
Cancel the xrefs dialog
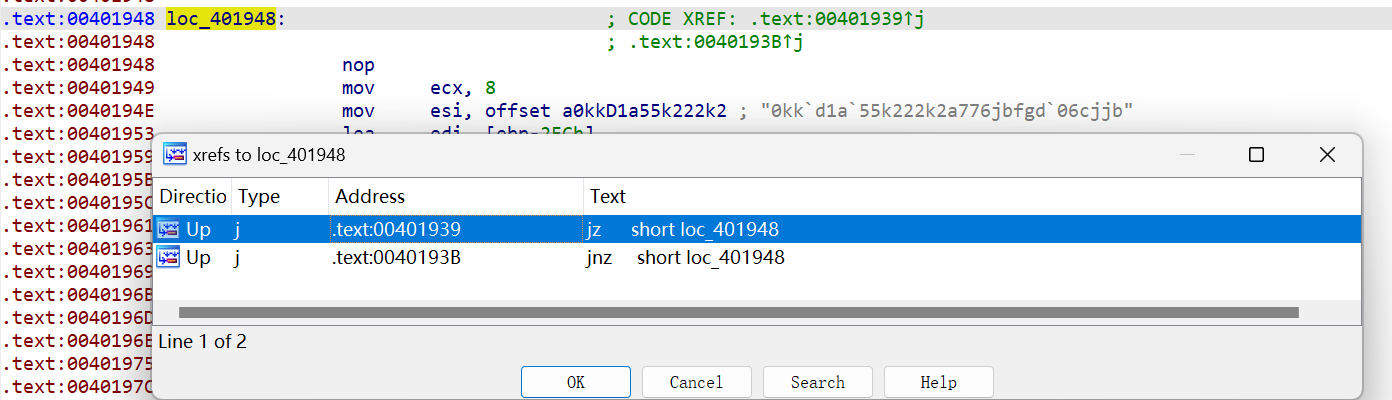point(696,382)
